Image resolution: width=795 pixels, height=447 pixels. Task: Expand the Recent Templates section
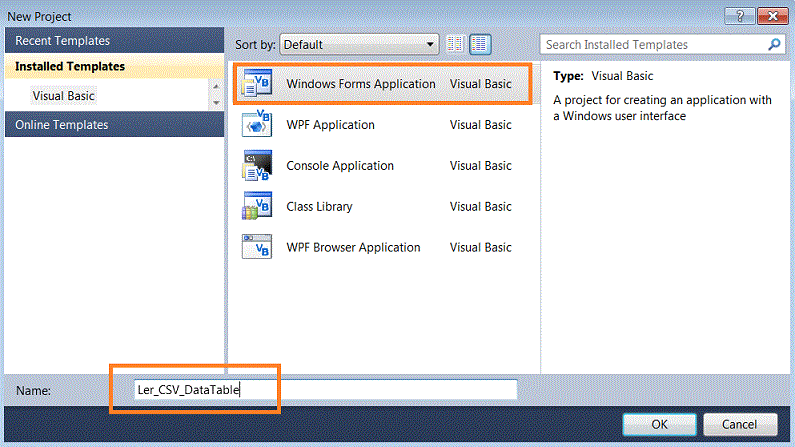(x=114, y=41)
